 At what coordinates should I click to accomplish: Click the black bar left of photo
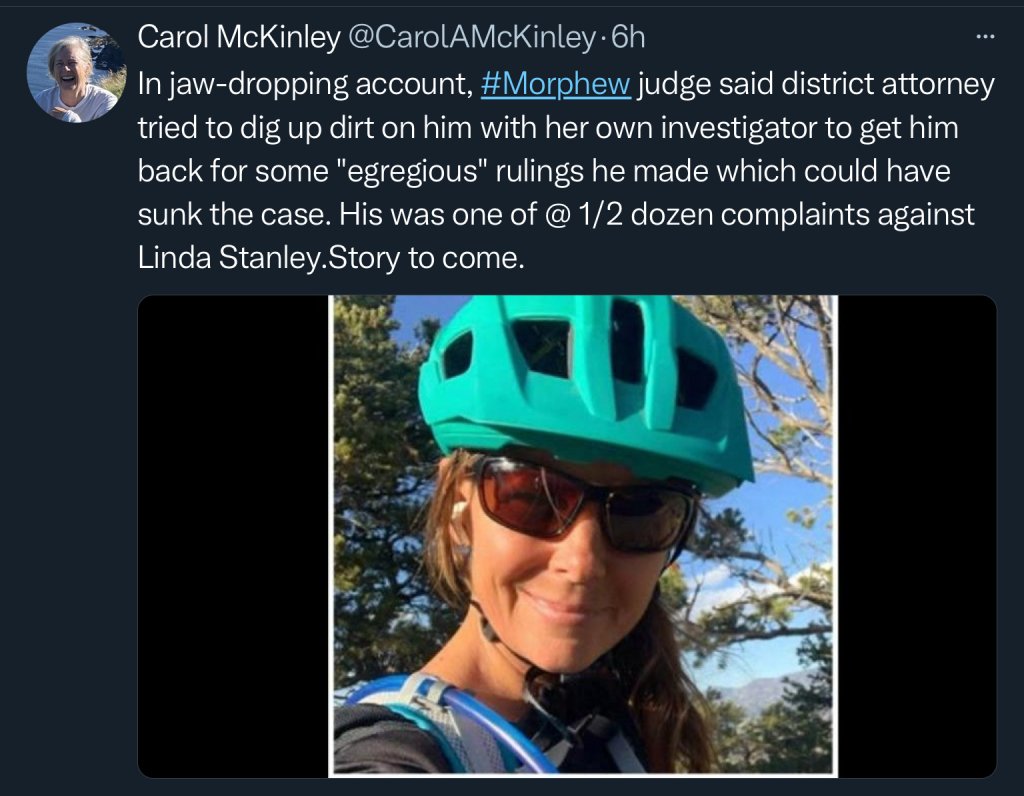pyautogui.click(x=233, y=535)
